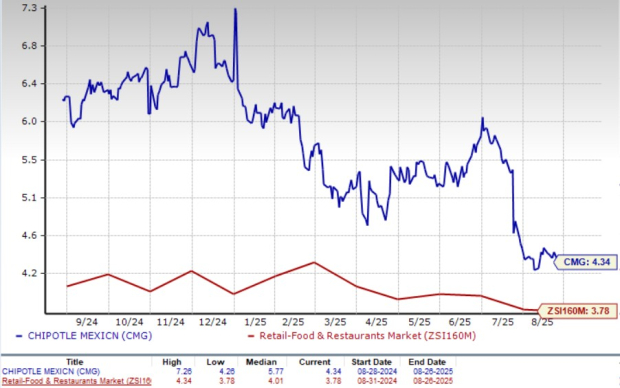
Task: Click CMG start date 08-28-2024
Action: click(x=376, y=372)
